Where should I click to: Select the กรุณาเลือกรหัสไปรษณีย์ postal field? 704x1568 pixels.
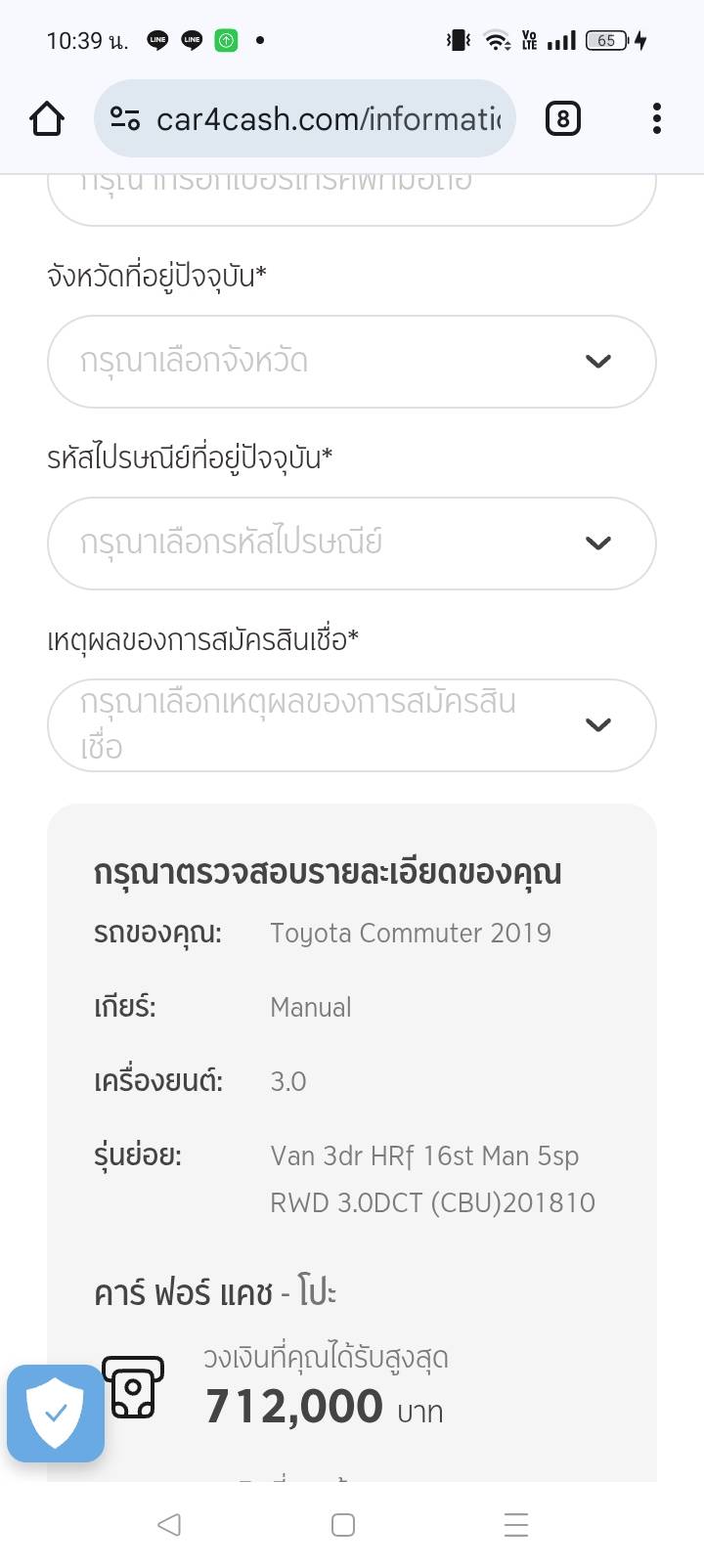point(293,544)
